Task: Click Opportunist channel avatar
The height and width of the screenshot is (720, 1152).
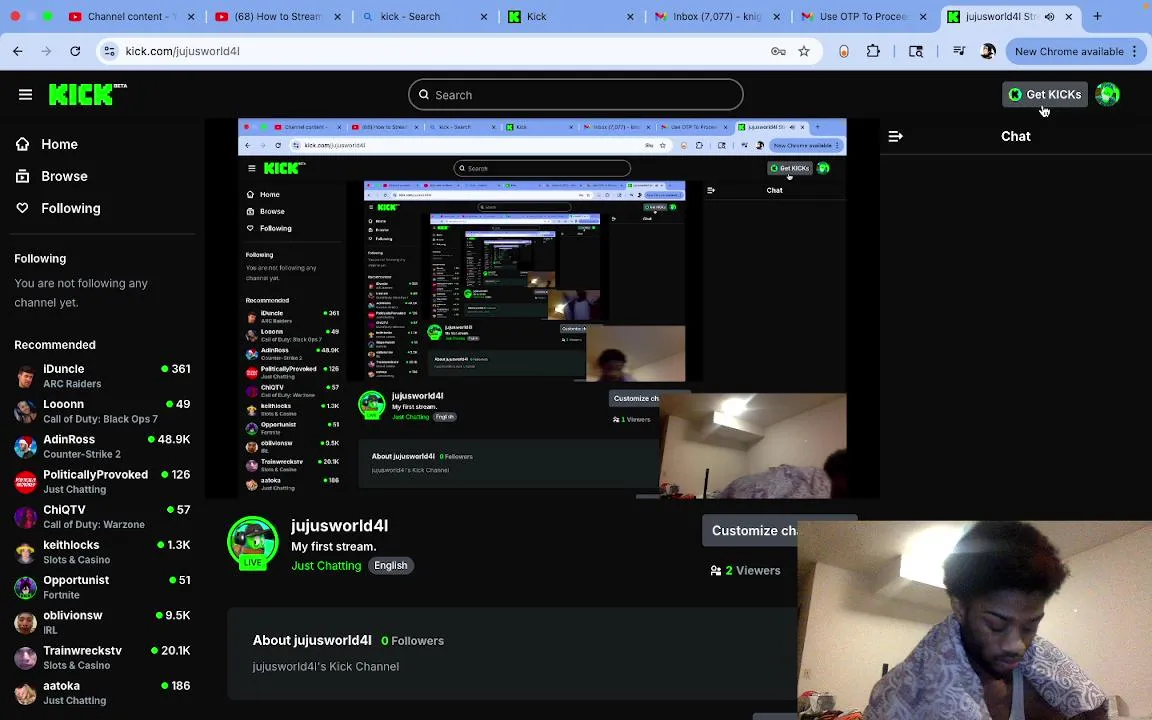Action: click(25, 587)
